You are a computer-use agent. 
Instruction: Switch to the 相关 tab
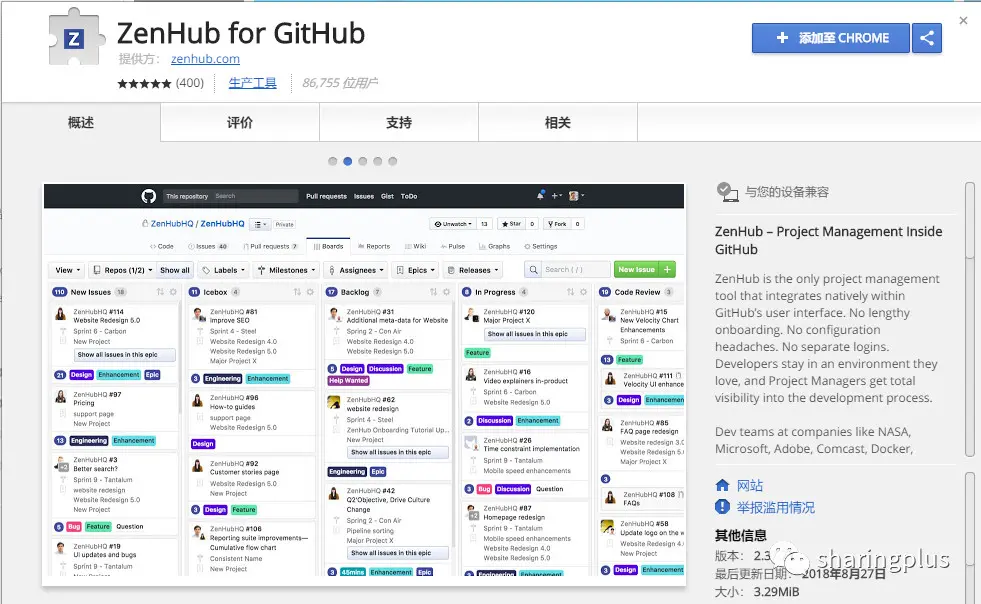click(557, 123)
